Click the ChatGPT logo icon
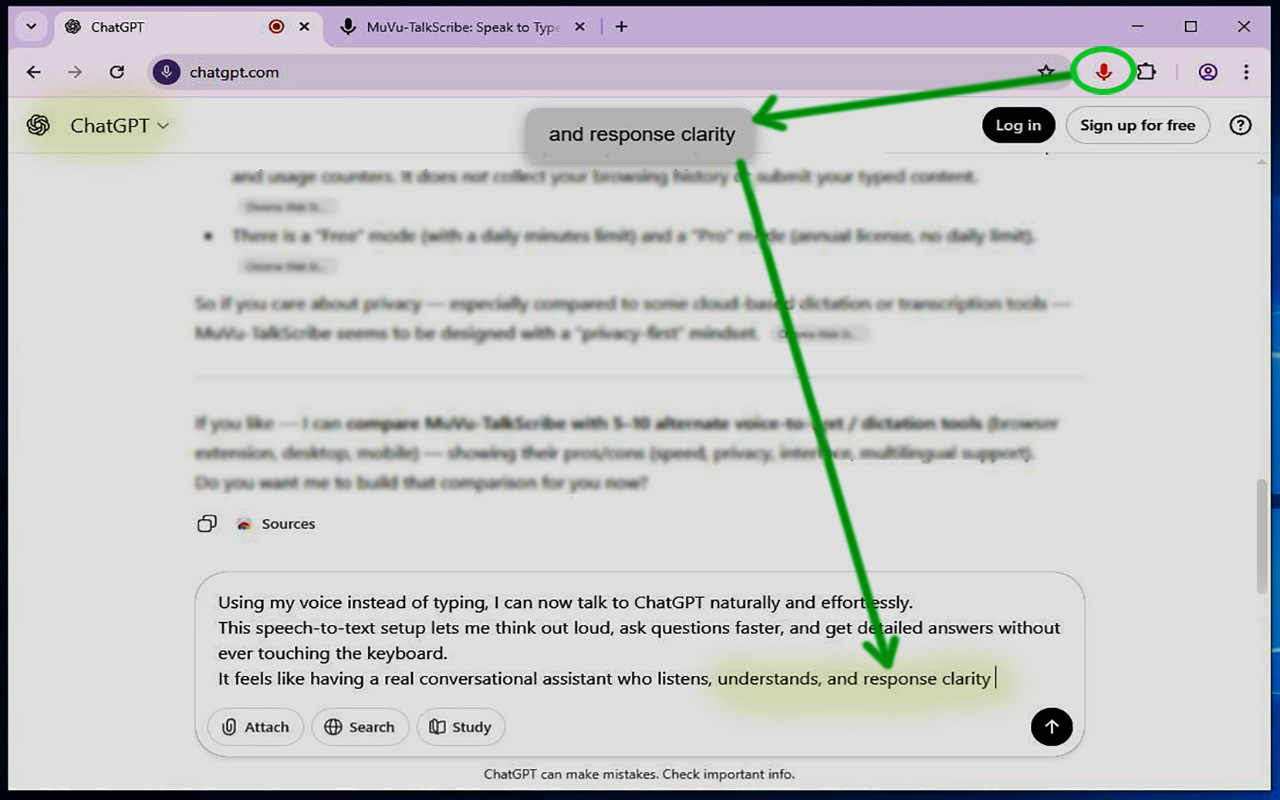 point(39,125)
